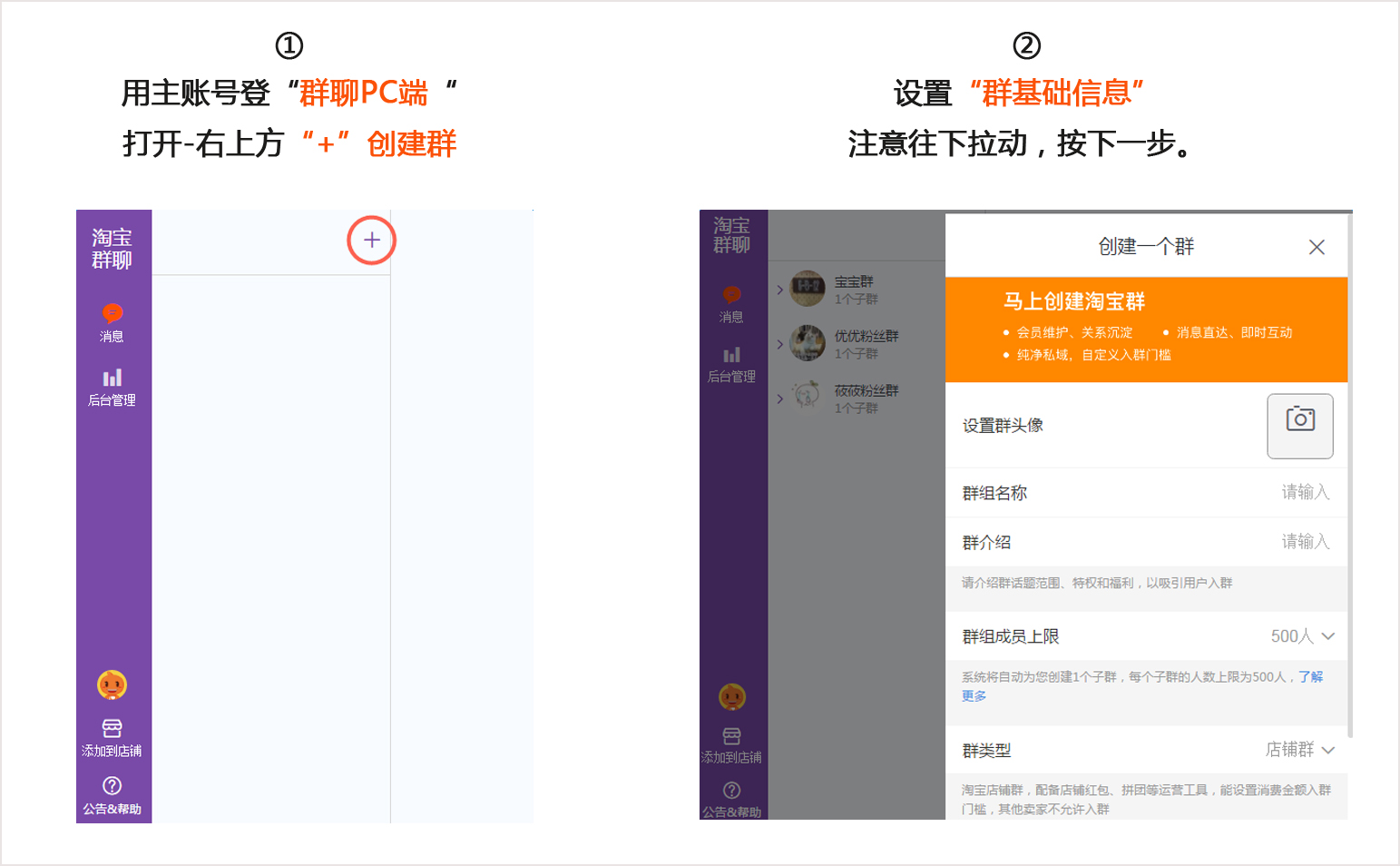1400x866 pixels.
Task: Click the 设置群头像 label
Action: point(1003,426)
